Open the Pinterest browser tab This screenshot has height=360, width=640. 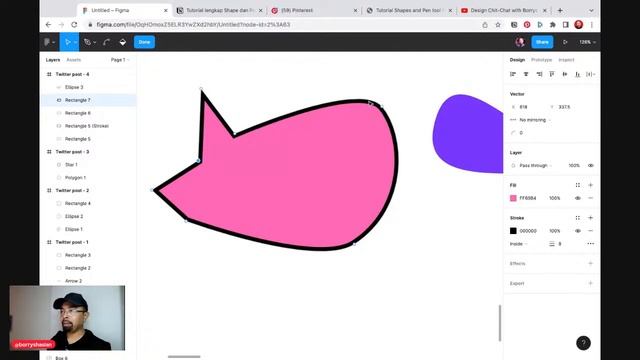(x=314, y=10)
